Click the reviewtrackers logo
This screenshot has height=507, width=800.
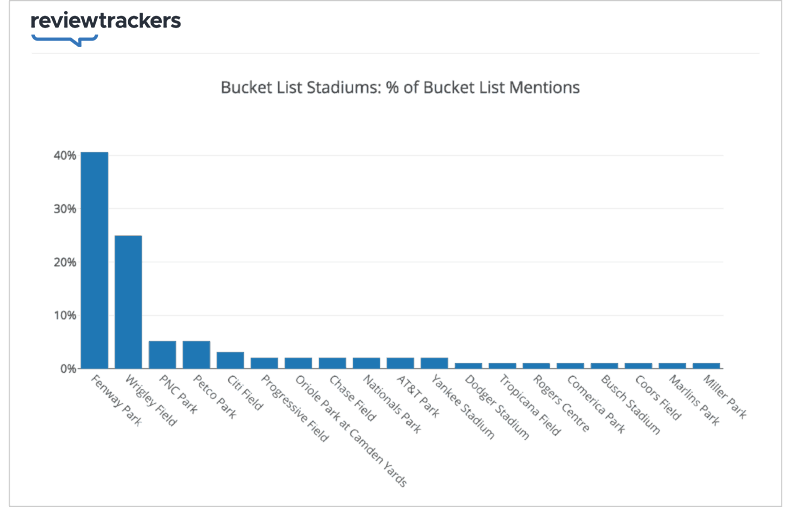(106, 29)
